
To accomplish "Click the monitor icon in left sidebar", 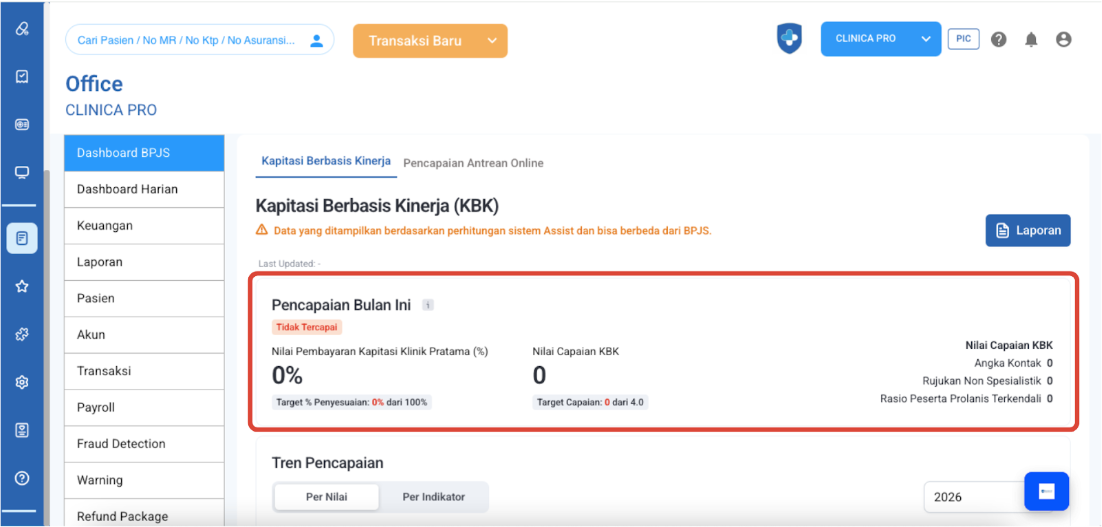I will pos(22,172).
